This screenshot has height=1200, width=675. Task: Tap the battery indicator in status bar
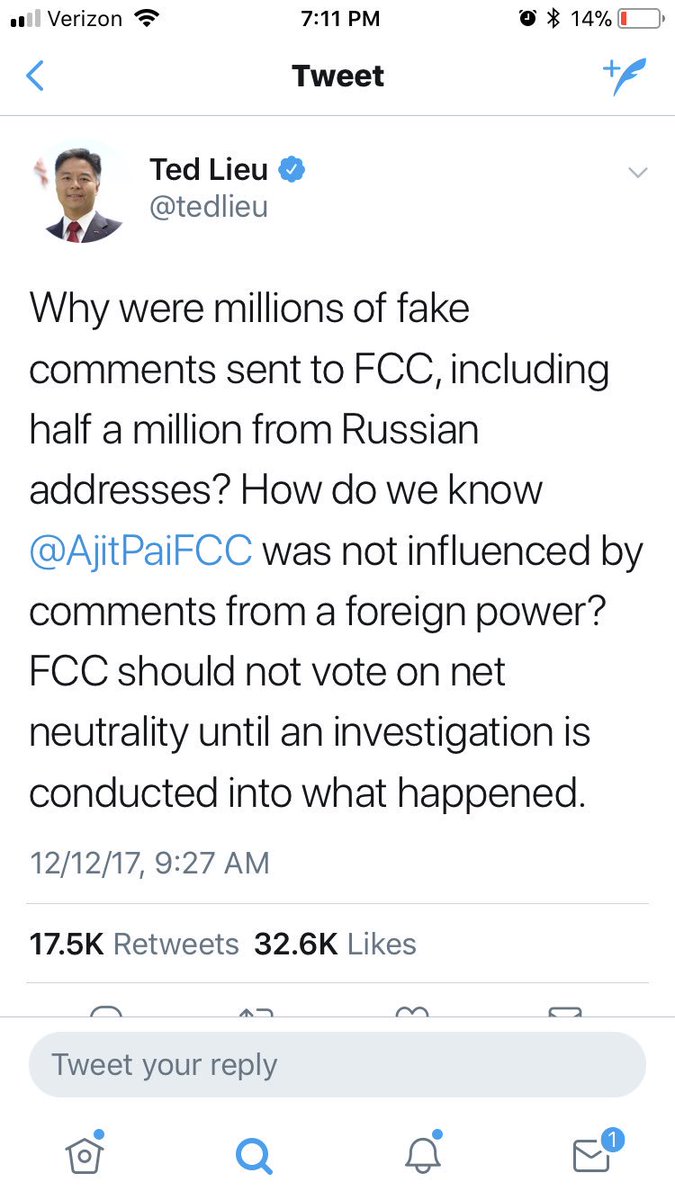click(x=639, y=18)
